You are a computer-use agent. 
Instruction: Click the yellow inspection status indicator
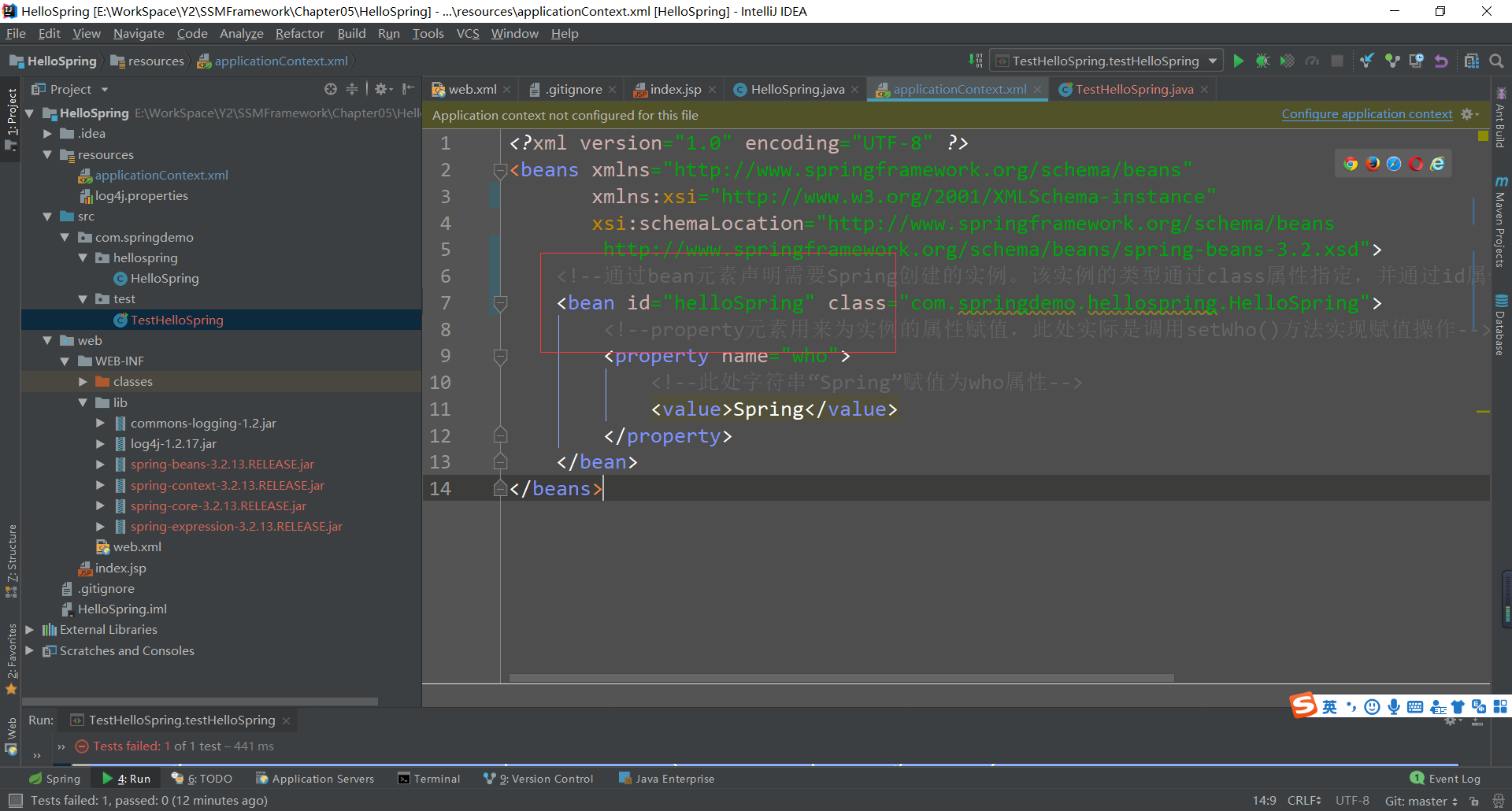[1483, 136]
